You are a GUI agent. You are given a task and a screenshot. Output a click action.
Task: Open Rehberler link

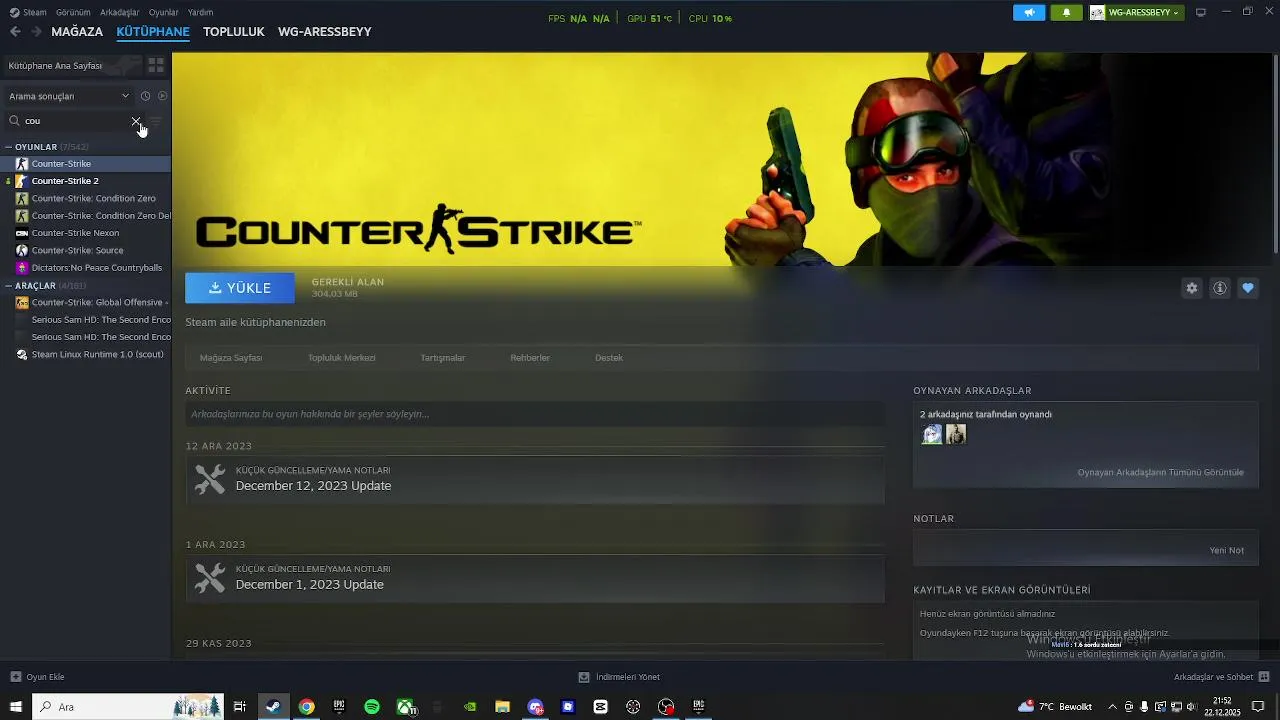pos(530,358)
